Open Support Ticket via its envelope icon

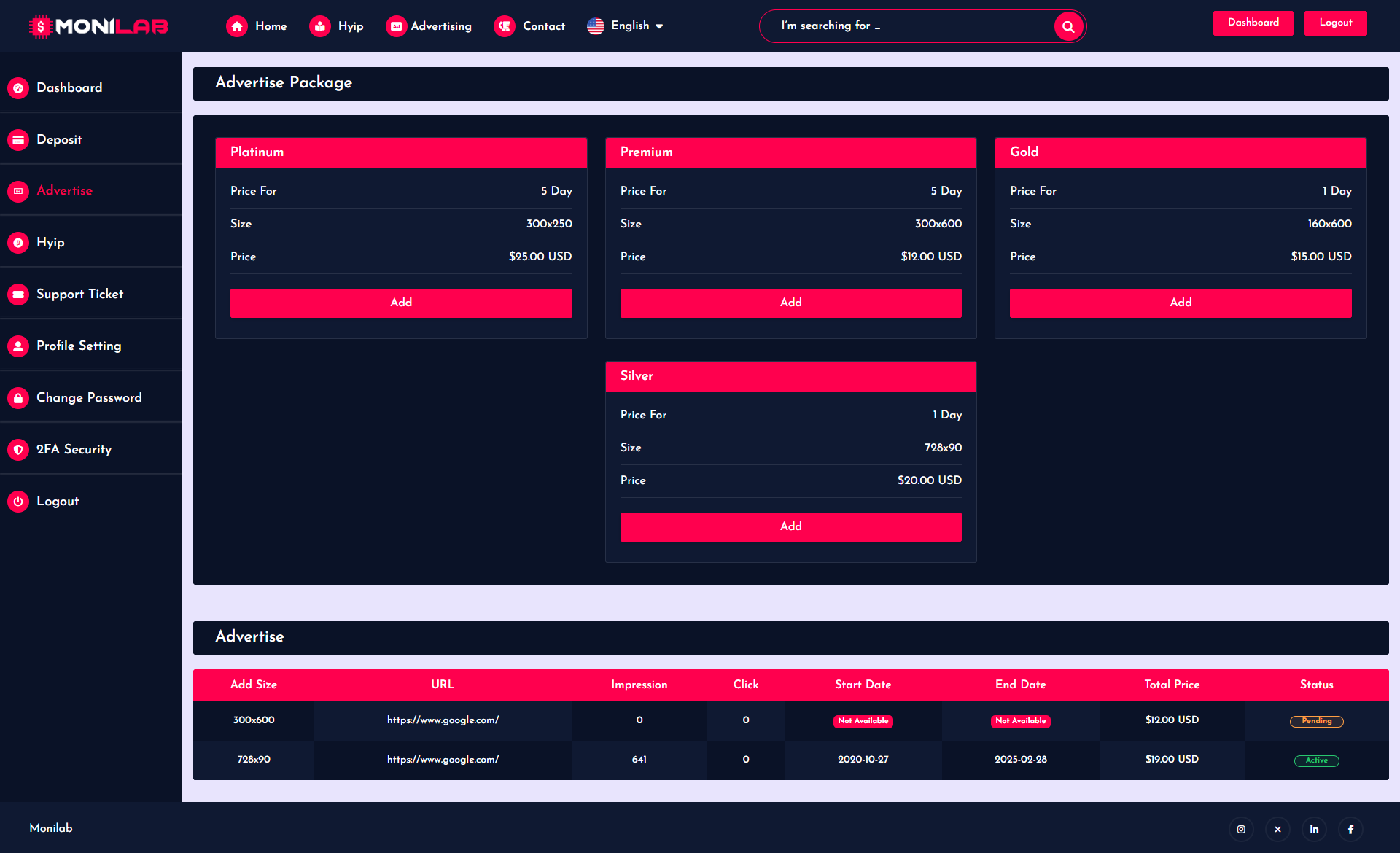click(17, 294)
